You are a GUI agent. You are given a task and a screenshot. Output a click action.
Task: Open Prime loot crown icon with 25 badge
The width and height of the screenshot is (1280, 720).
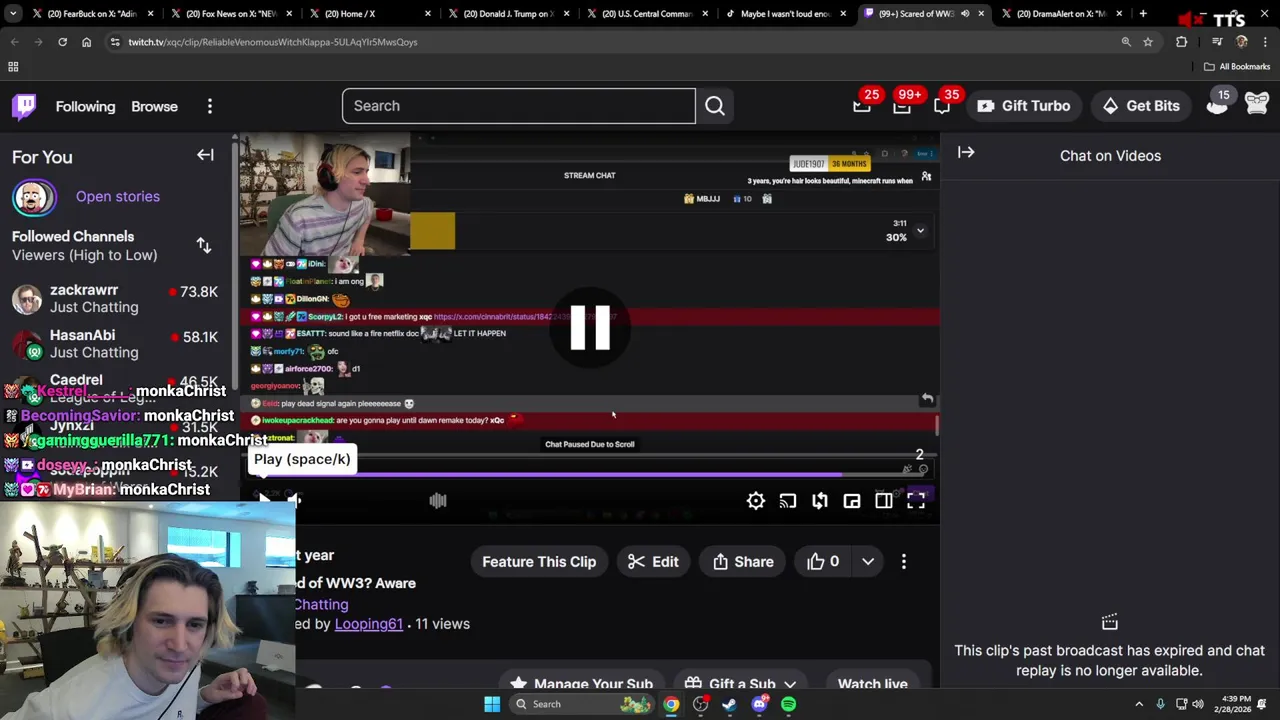click(862, 106)
